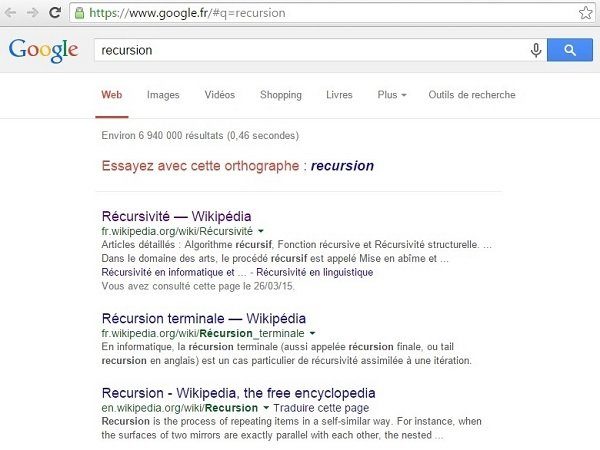Screen dimensions: 600x450
Task: Reload the page with the refresh icon
Action: click(x=55, y=13)
